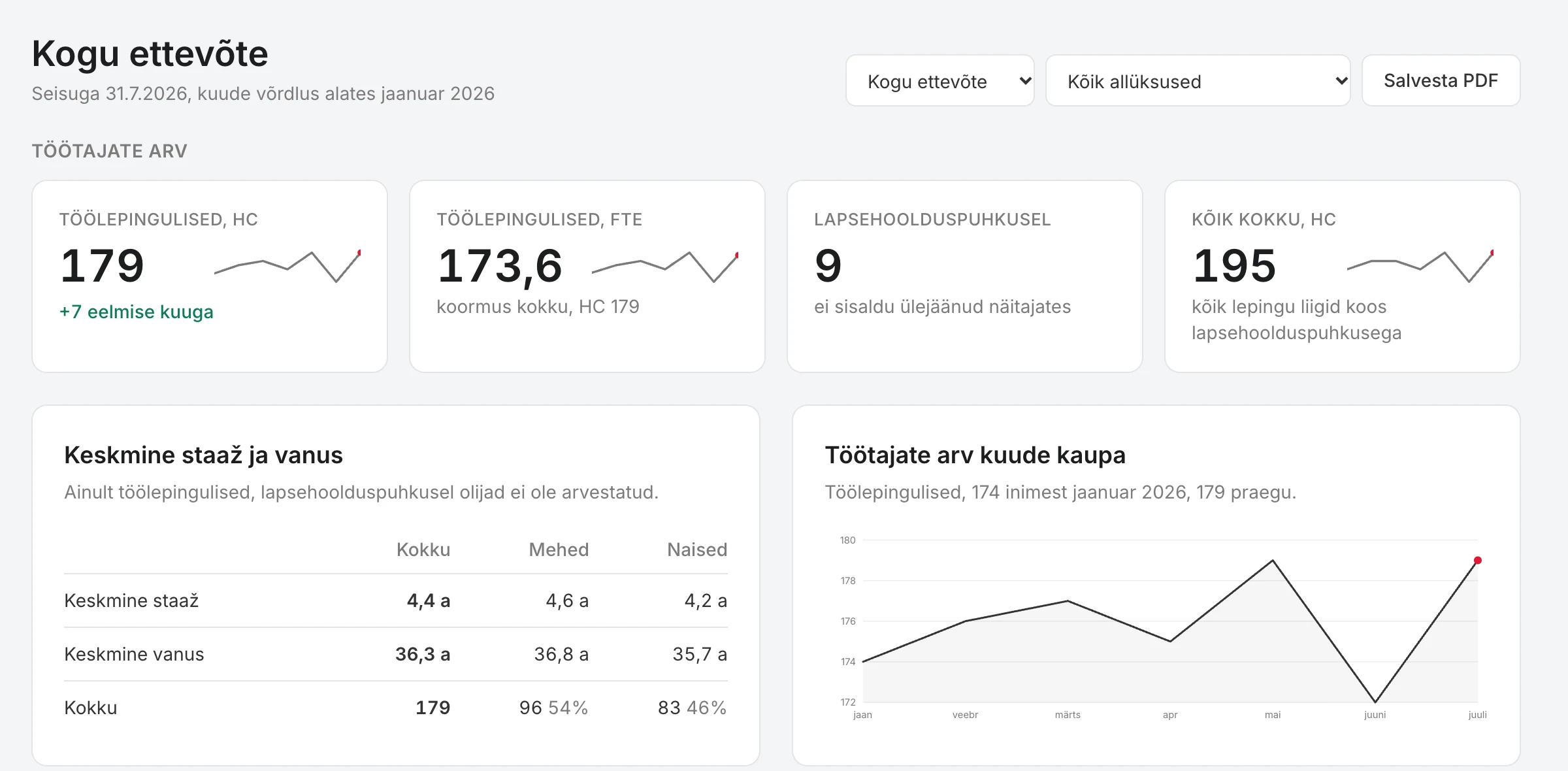The width and height of the screenshot is (1568, 771).
Task: Click the "TÖÖTAJATE ARV" section label
Action: [110, 151]
